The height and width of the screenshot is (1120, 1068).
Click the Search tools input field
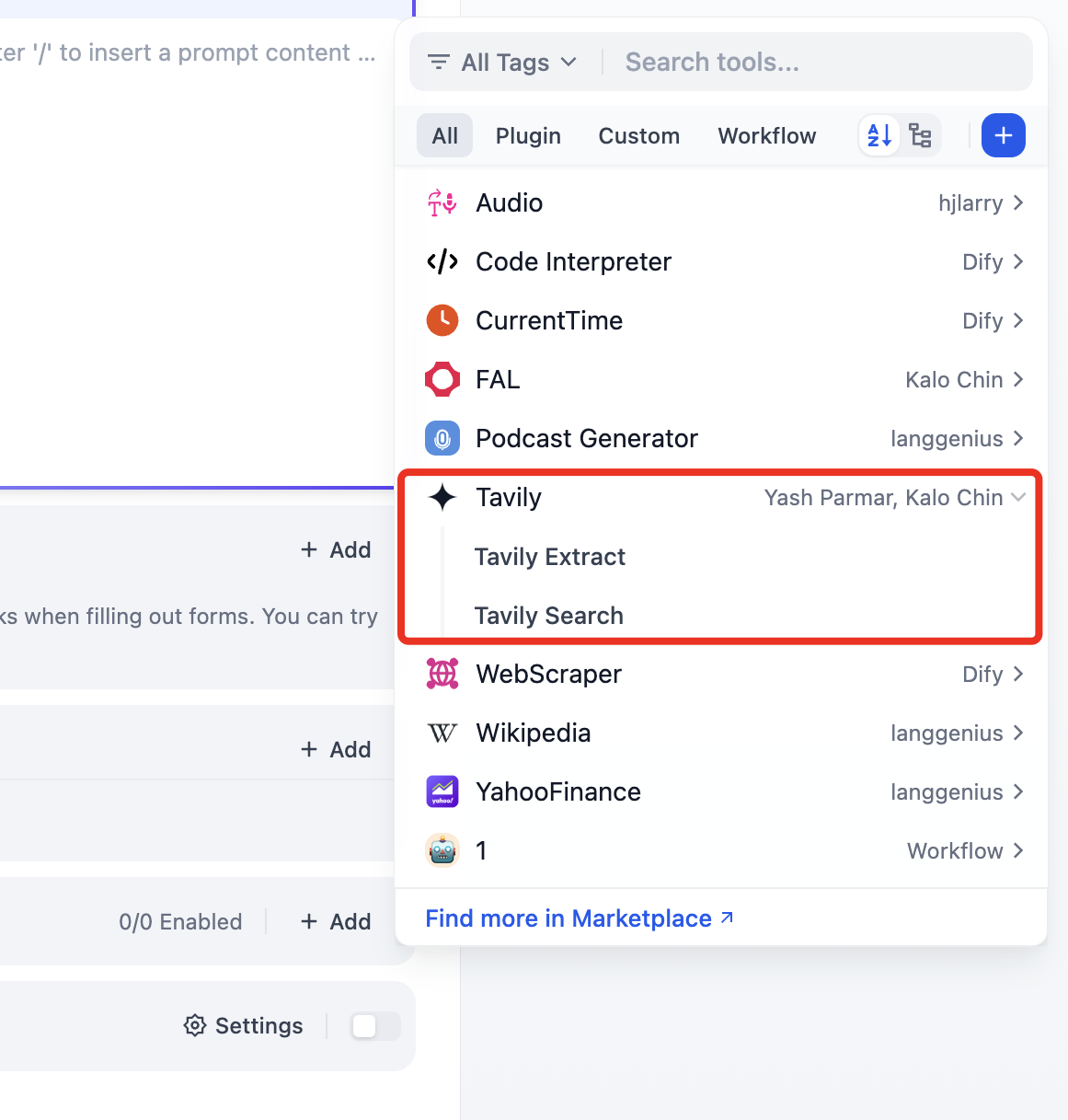pyautogui.click(x=819, y=63)
